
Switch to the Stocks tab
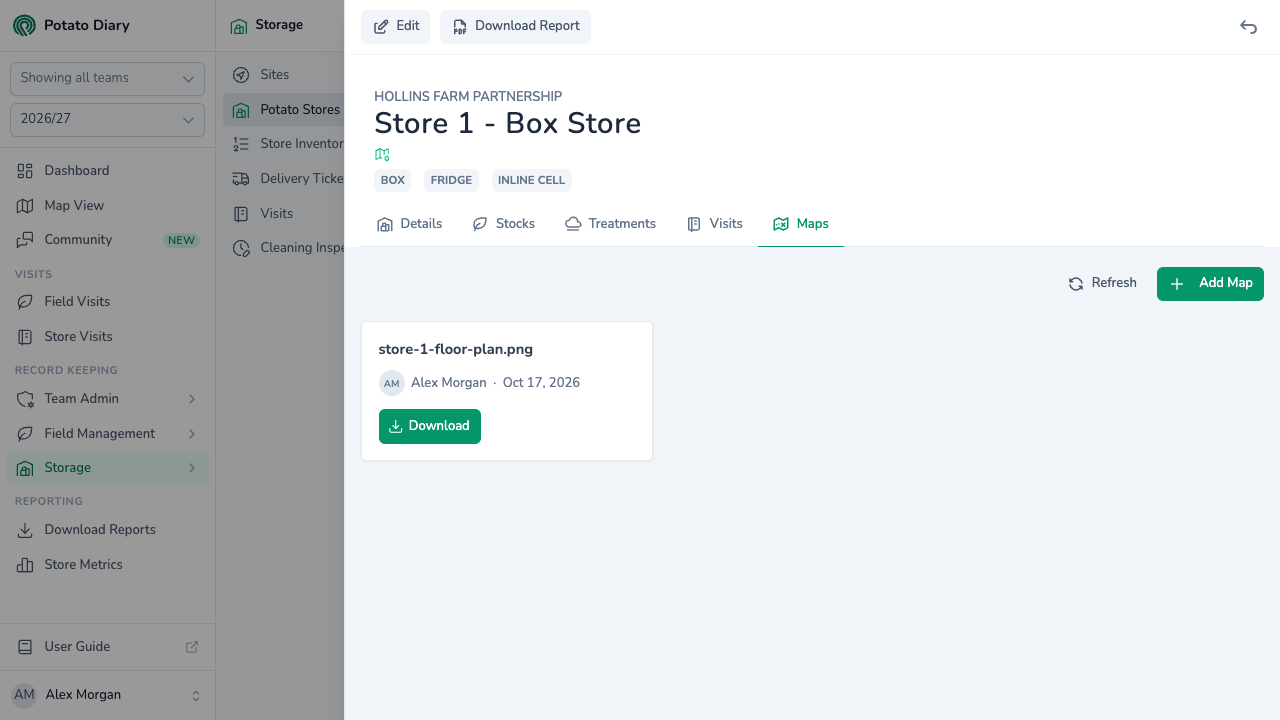pos(504,224)
